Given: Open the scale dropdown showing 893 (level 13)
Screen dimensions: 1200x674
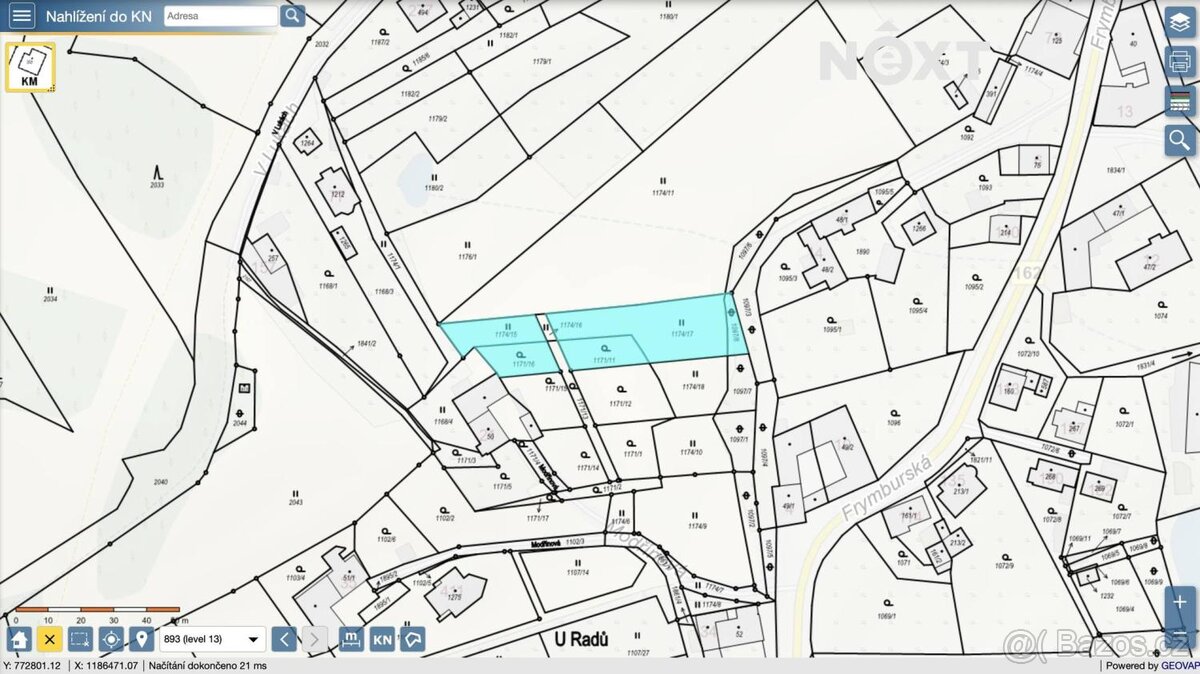Looking at the screenshot, I should [213, 639].
